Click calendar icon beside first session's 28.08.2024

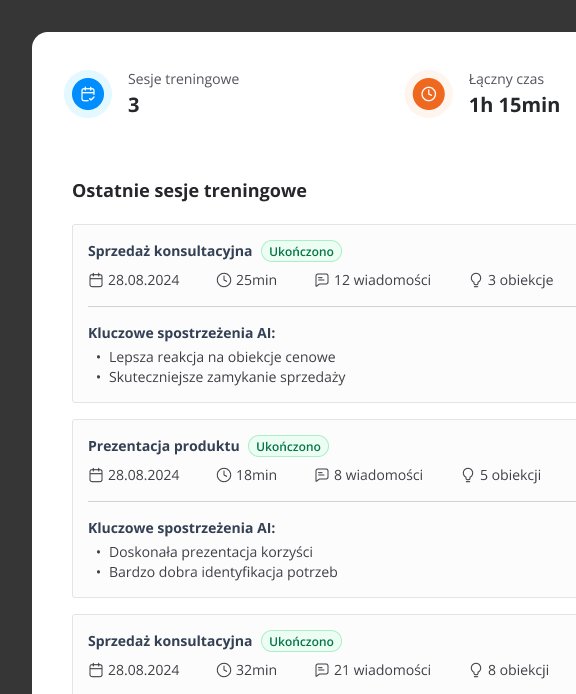click(96, 280)
